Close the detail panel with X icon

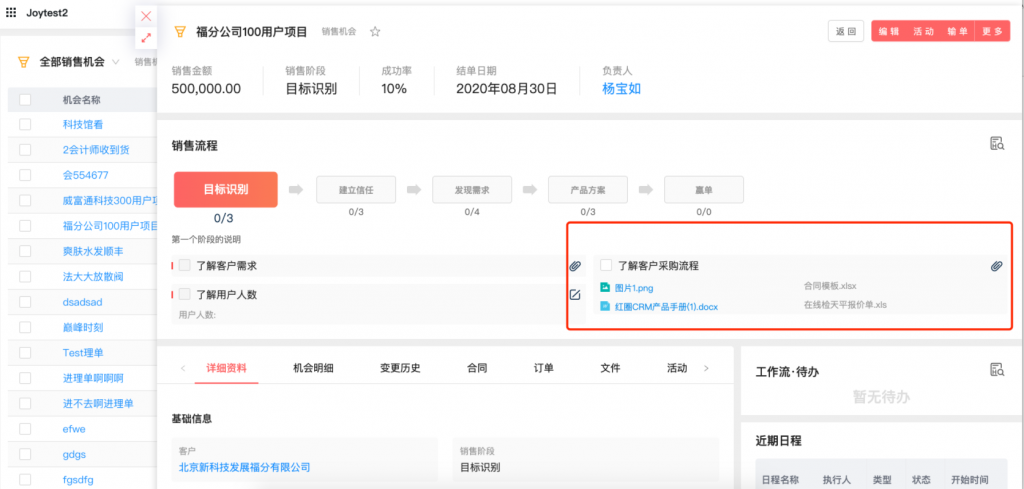tap(146, 16)
